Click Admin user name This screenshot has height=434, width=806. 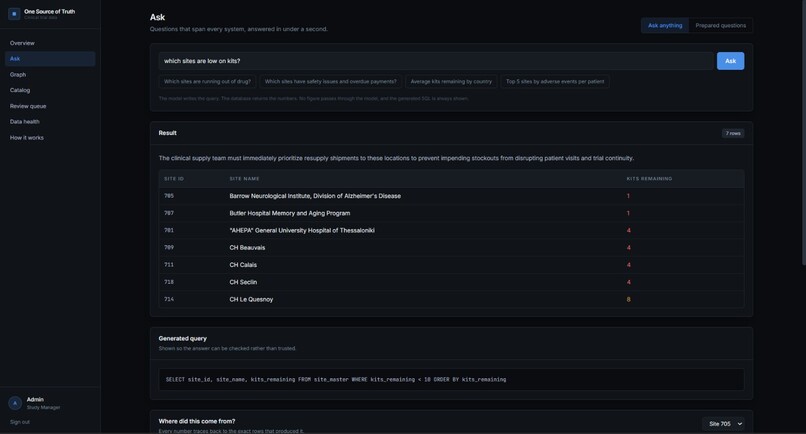[x=35, y=400]
